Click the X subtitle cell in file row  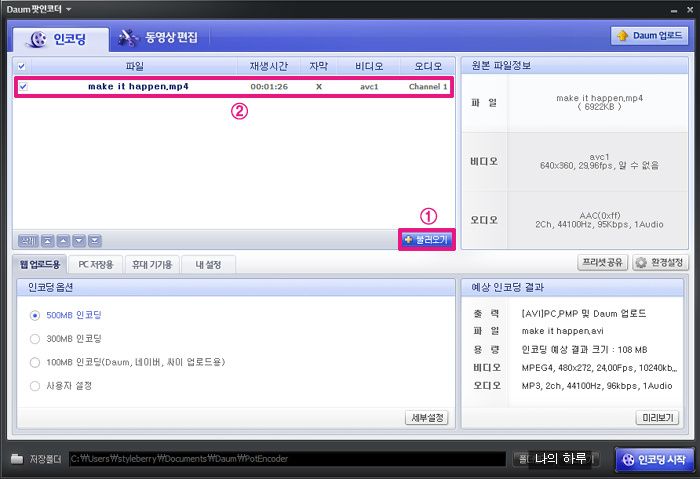click(x=319, y=87)
